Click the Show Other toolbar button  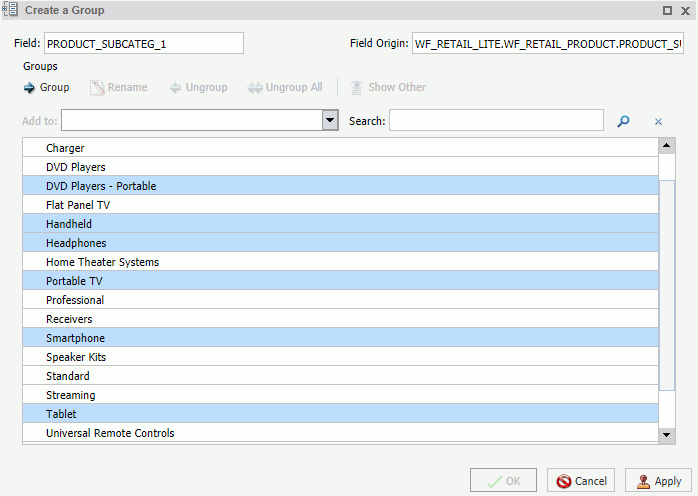pyautogui.click(x=388, y=87)
